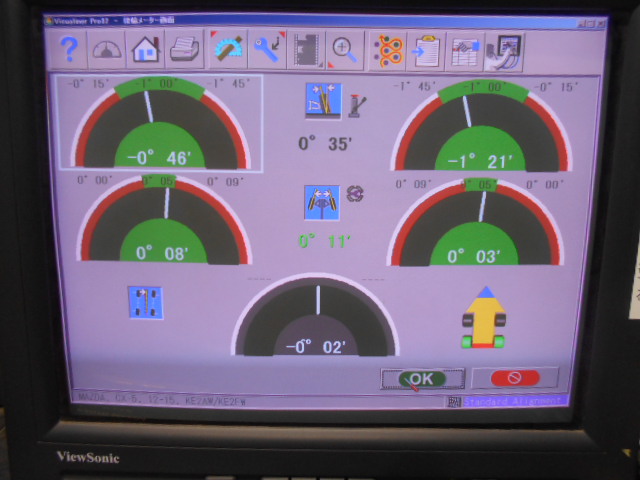Go to the Home screen icon
The height and width of the screenshot is (480, 640).
tap(145, 50)
